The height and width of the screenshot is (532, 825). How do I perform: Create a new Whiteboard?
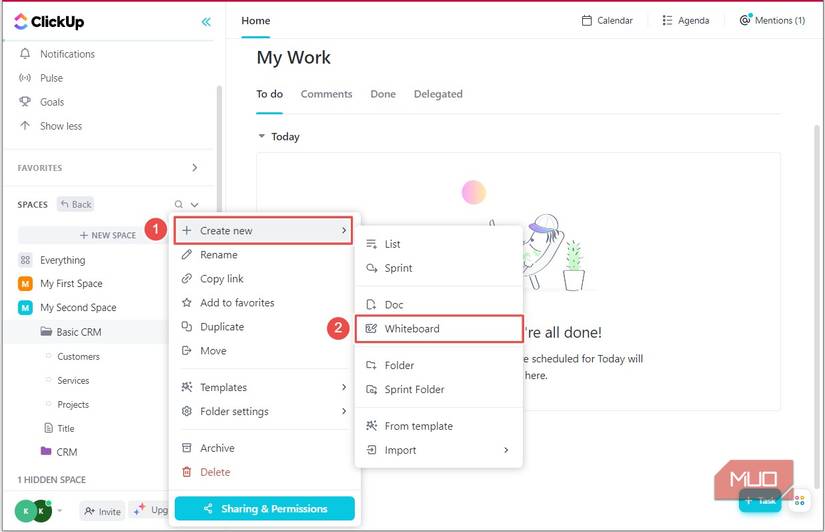439,329
